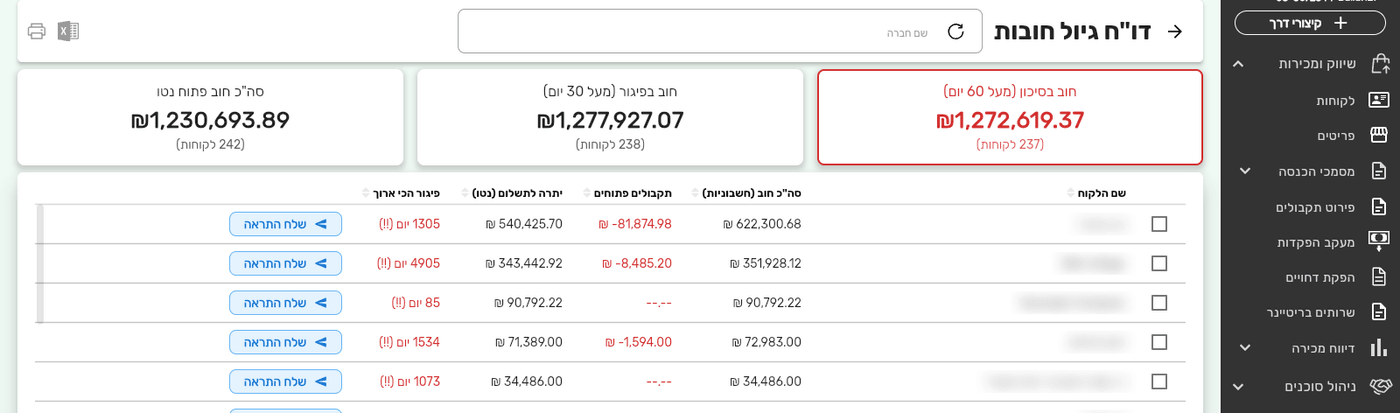Send alert for the 4905 days overdue row
This screenshot has width=1400, height=413.
(286, 263)
